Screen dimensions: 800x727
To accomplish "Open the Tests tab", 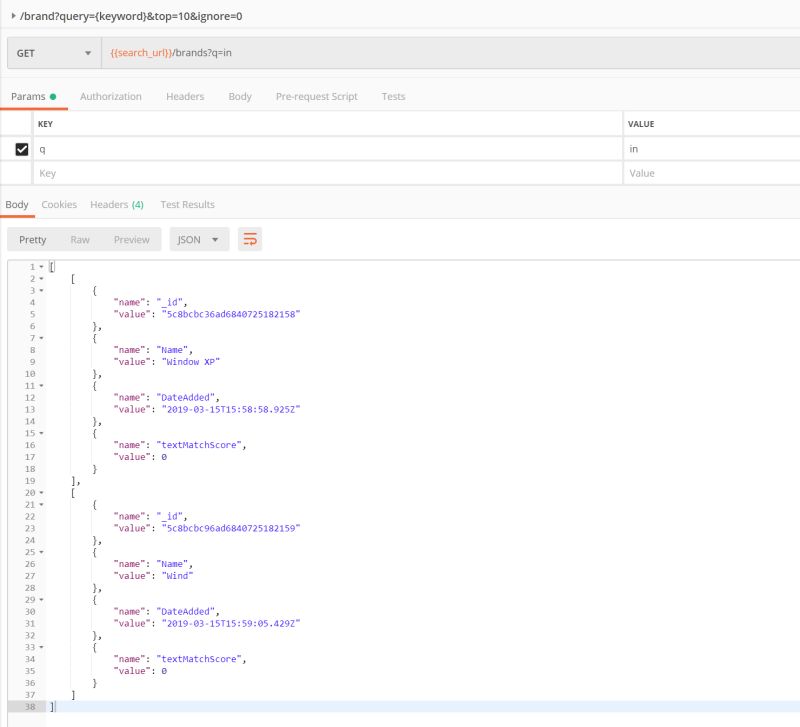I will [x=393, y=96].
